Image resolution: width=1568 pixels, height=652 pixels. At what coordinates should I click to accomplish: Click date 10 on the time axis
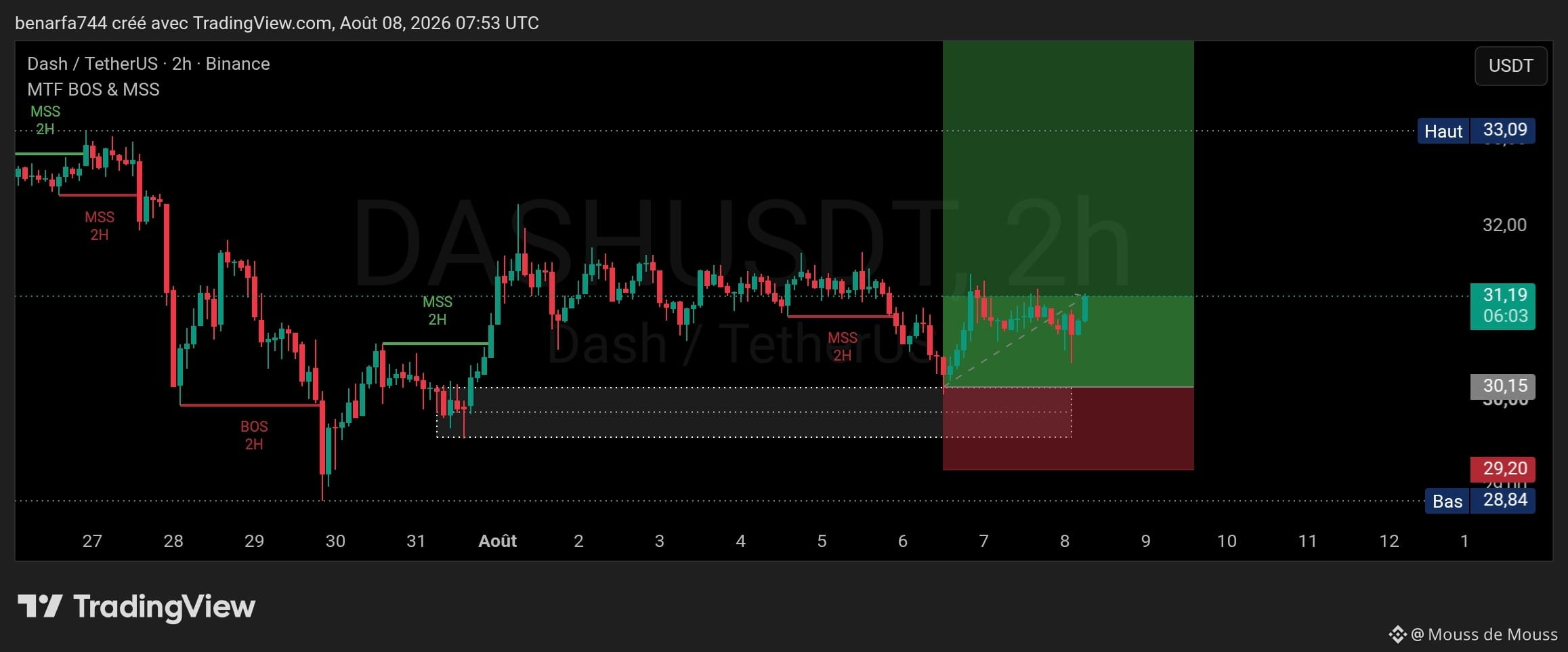click(x=1227, y=541)
